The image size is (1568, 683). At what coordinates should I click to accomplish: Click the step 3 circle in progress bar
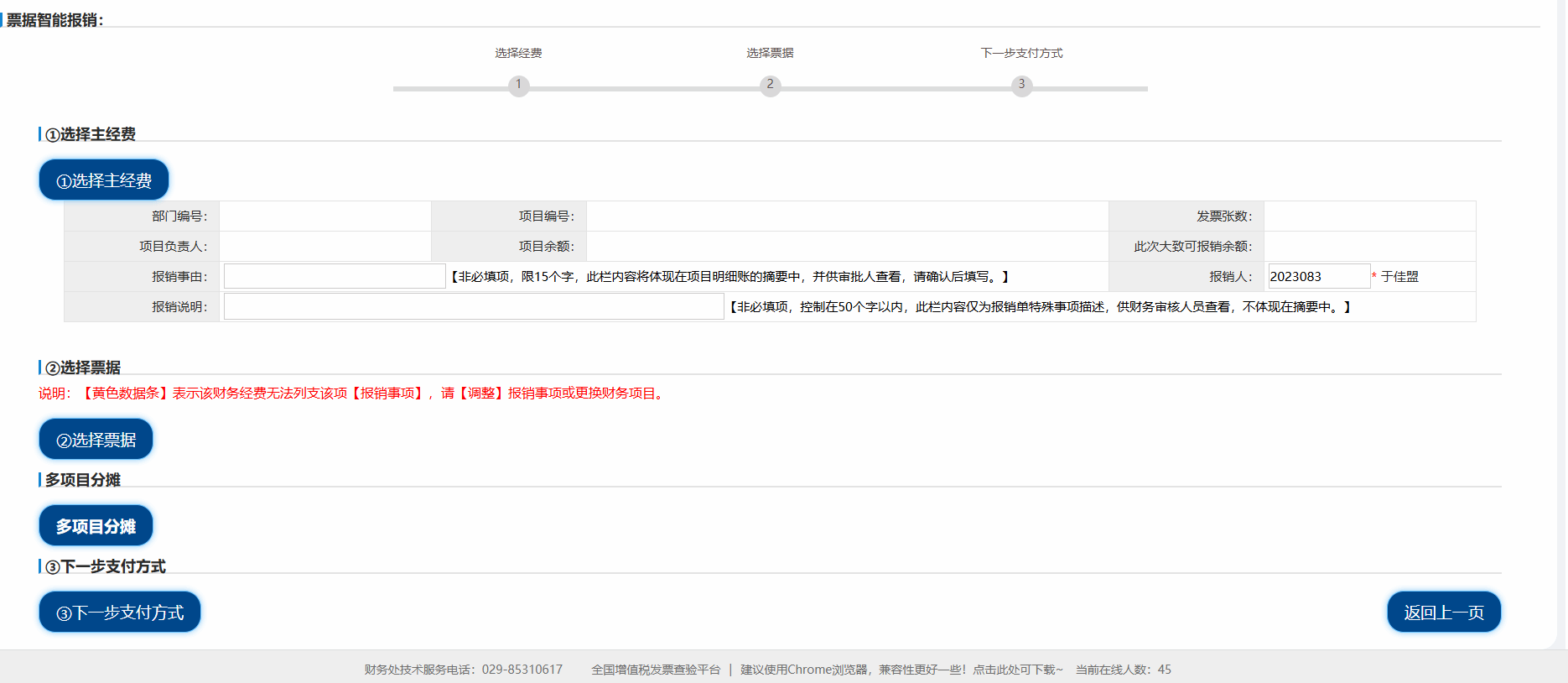(x=1021, y=85)
